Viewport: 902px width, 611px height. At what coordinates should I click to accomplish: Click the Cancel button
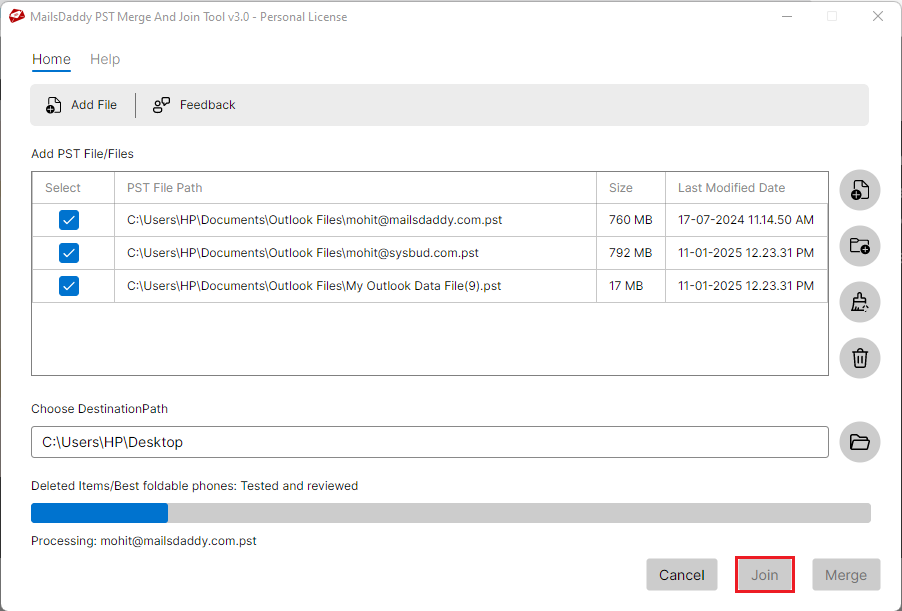[682, 575]
